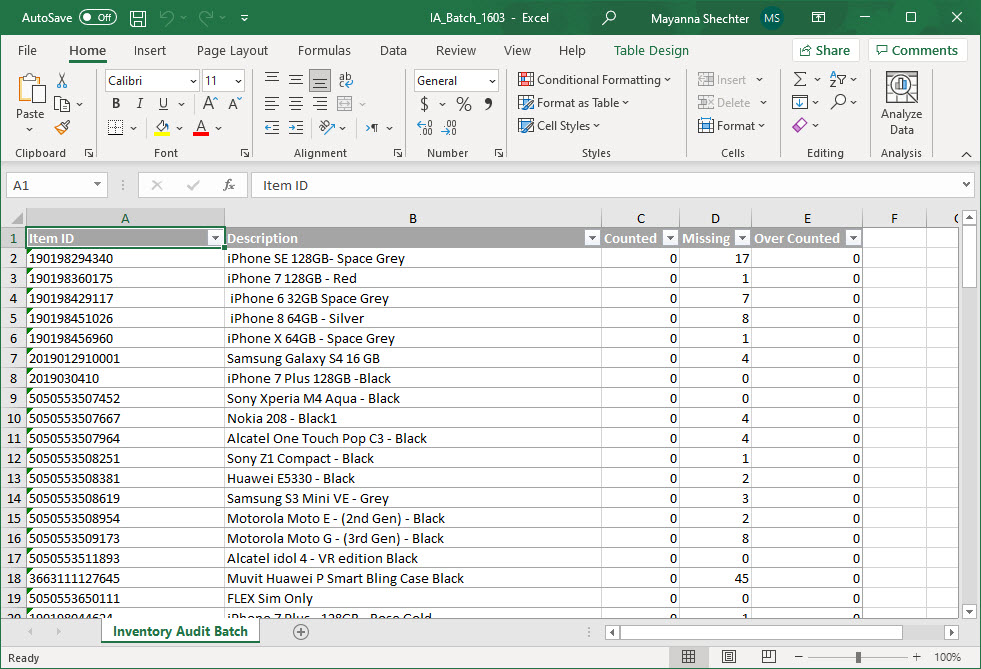Click Merge & Center icon
This screenshot has width=981, height=669.
pyautogui.click(x=345, y=104)
